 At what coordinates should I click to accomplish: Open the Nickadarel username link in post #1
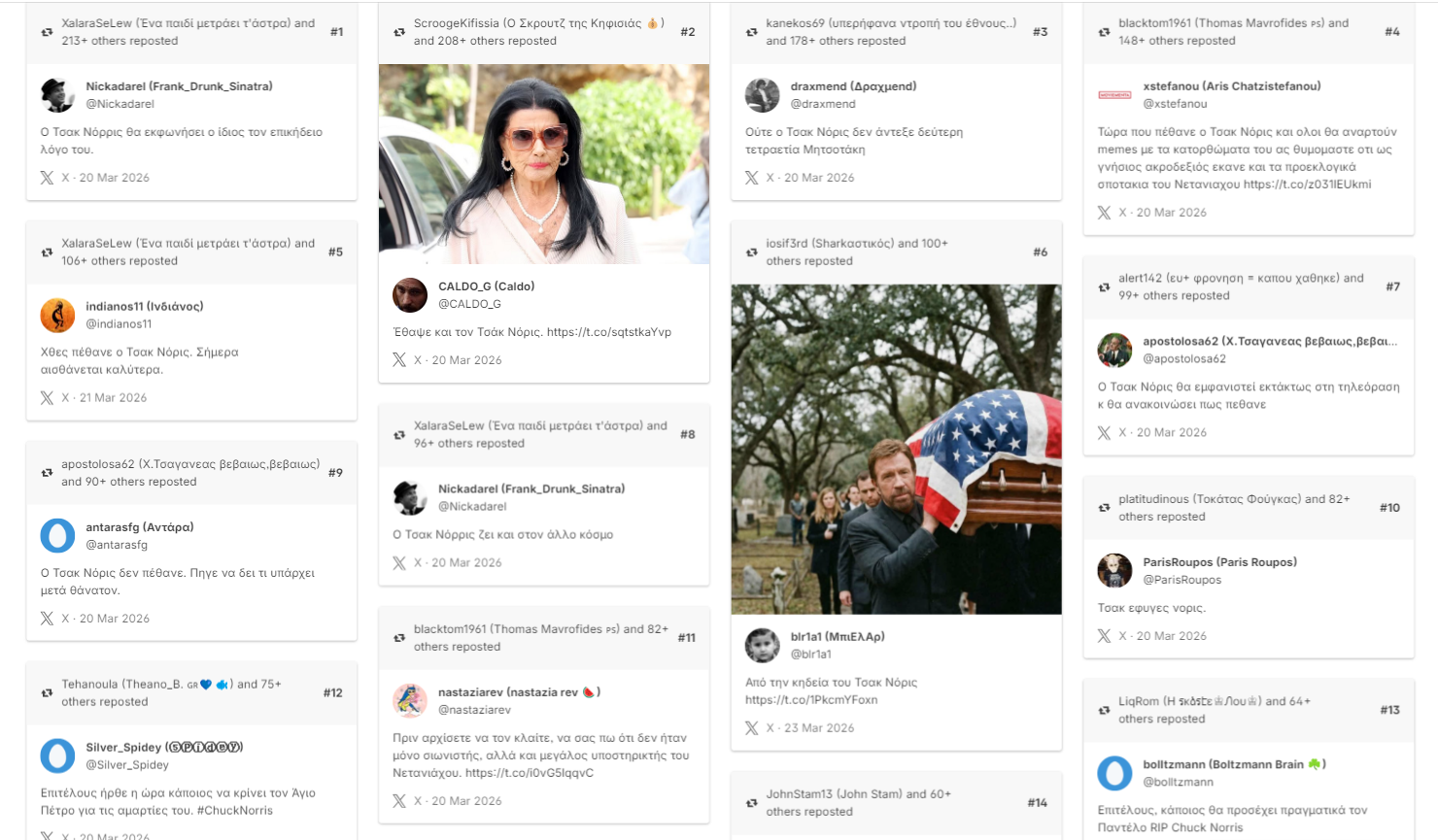point(179,86)
